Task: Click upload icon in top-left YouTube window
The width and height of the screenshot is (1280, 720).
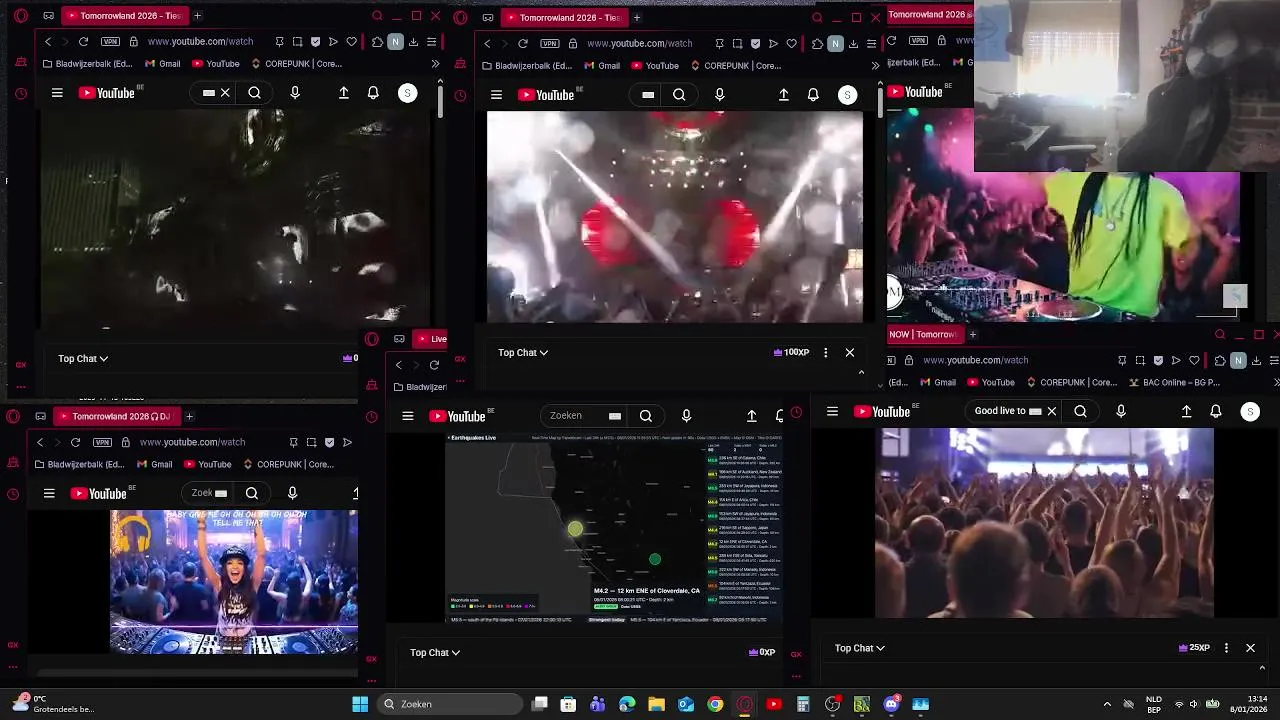Action: click(x=343, y=93)
